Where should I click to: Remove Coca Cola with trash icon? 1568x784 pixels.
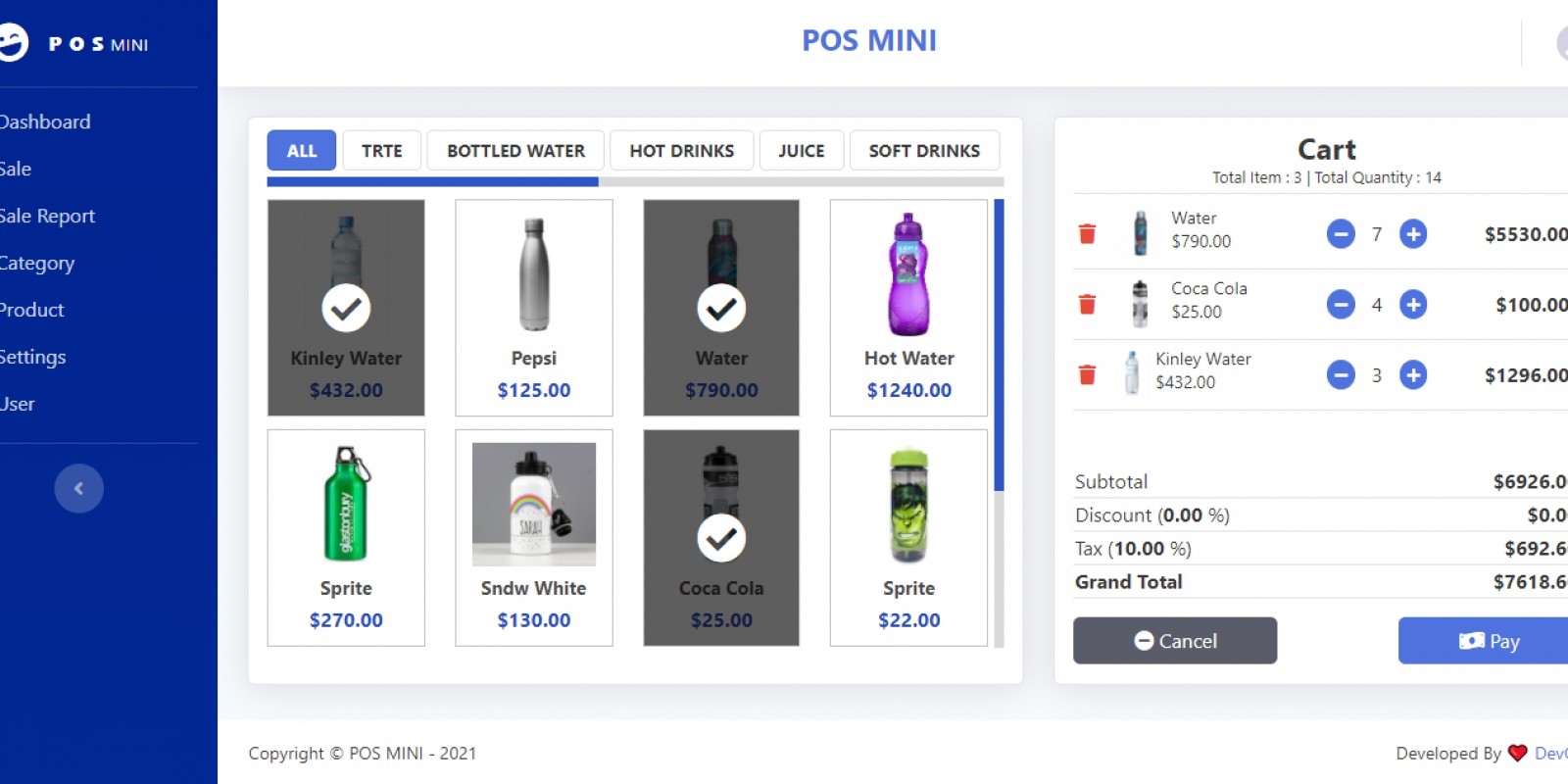[1087, 305]
